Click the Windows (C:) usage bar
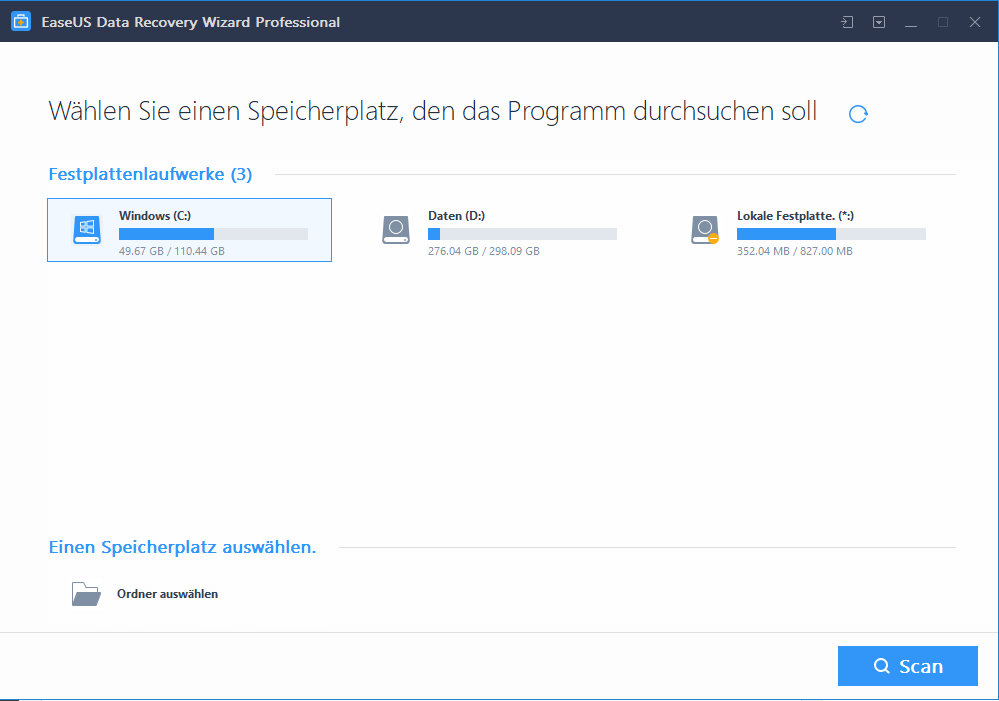 [x=213, y=234]
